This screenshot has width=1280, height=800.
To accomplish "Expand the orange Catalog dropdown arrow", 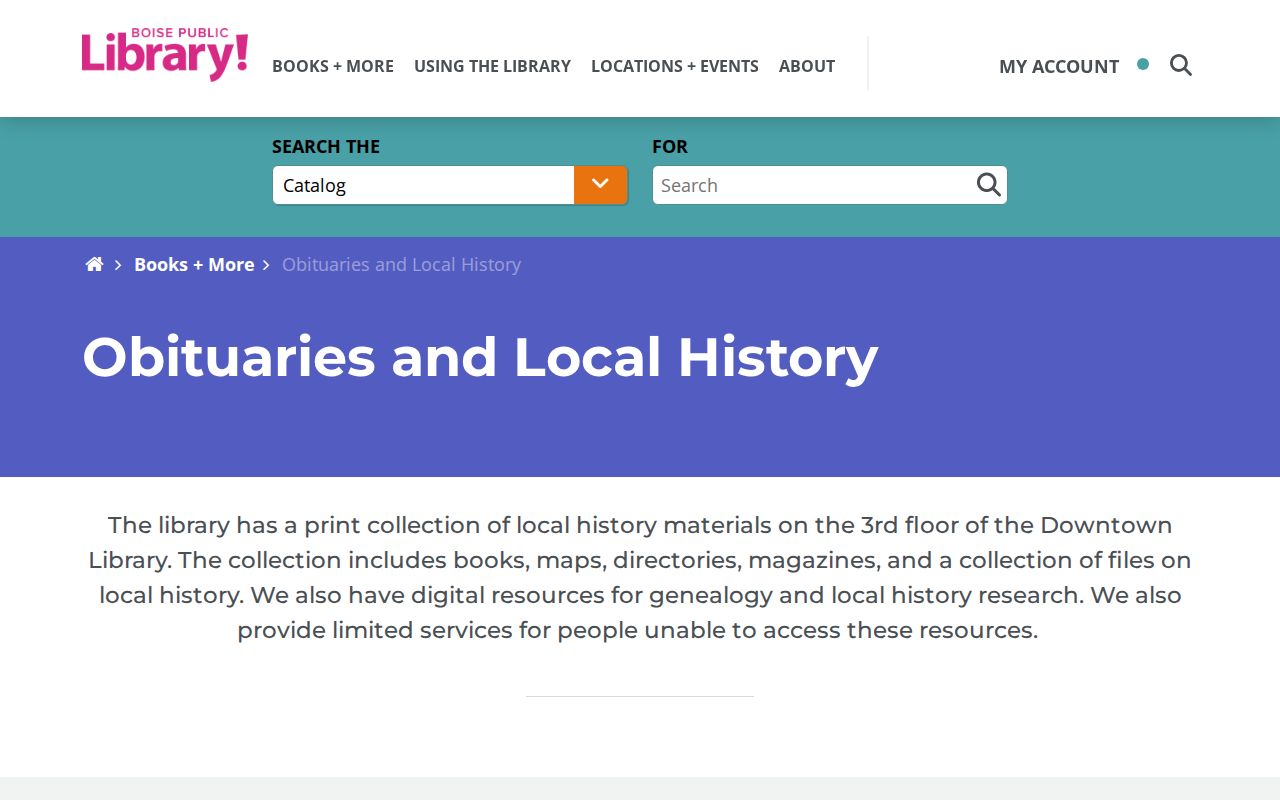I will pos(600,185).
